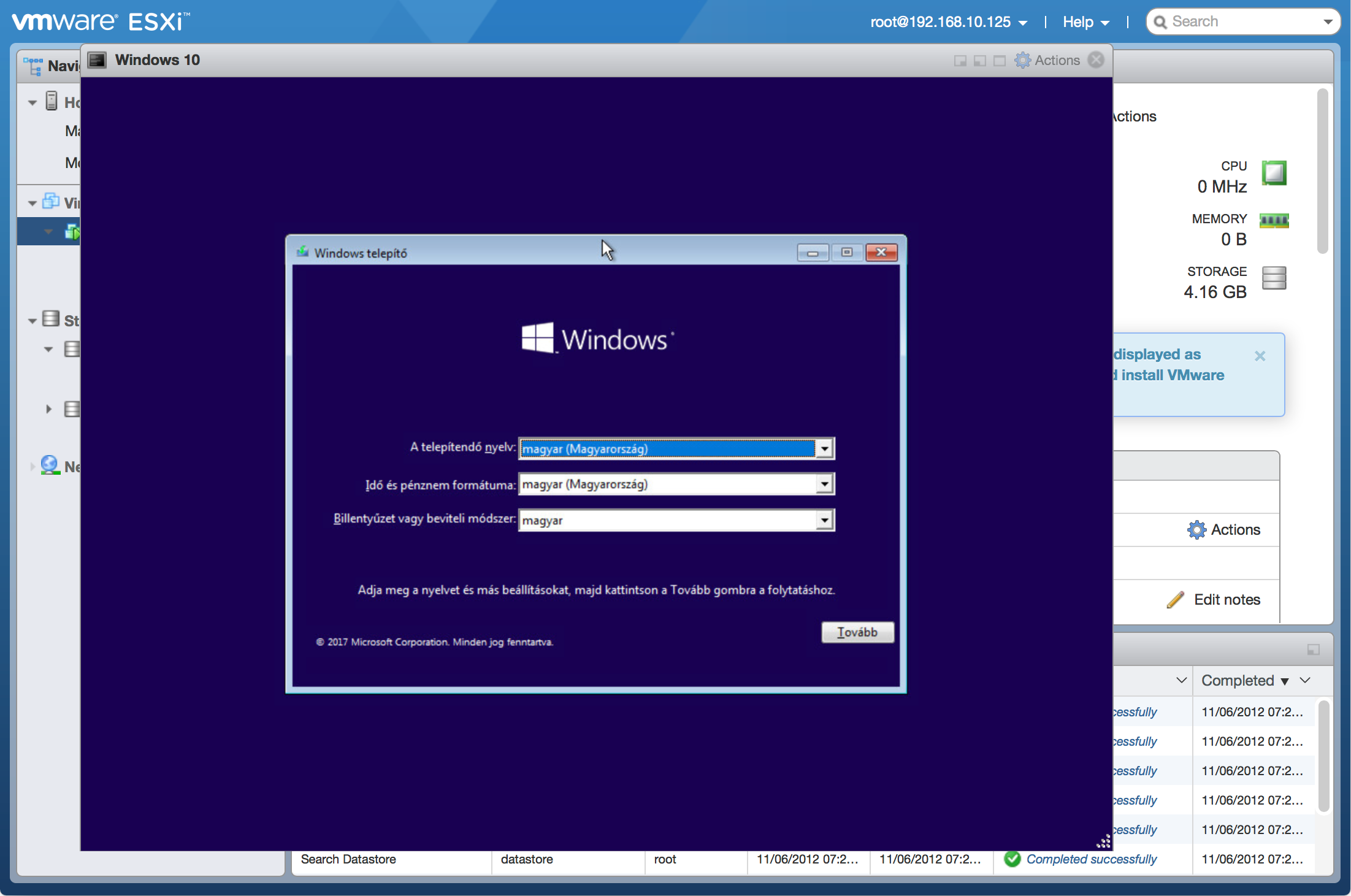
Task: Minimize the Windows telepítő dialog
Action: [x=813, y=253]
